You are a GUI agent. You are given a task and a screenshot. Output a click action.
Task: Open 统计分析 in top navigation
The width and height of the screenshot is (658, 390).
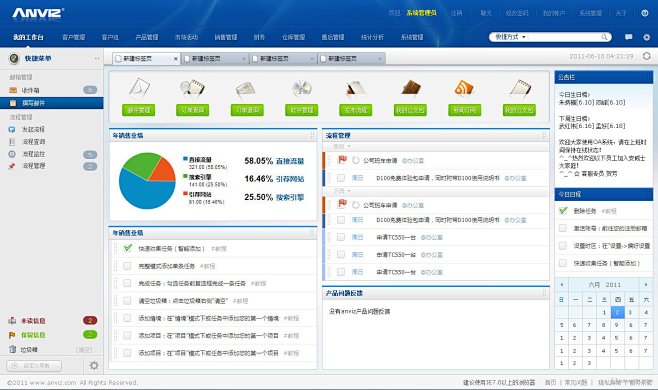372,37
